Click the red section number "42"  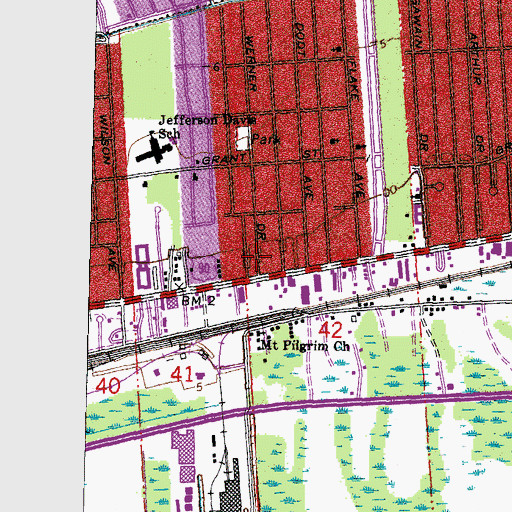tap(330, 330)
